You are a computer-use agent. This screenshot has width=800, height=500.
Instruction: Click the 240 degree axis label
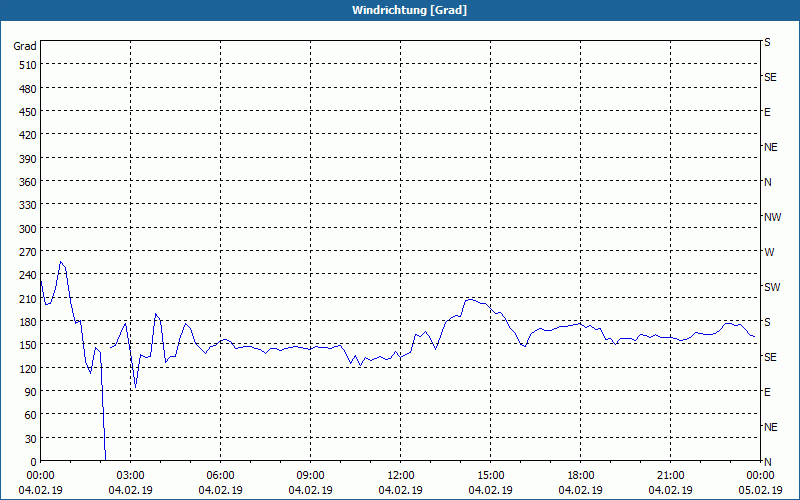[x=29, y=276]
